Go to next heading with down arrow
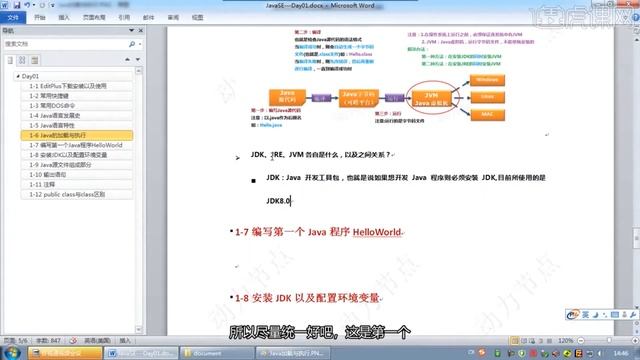The width and height of the screenshot is (640, 360). point(138,60)
